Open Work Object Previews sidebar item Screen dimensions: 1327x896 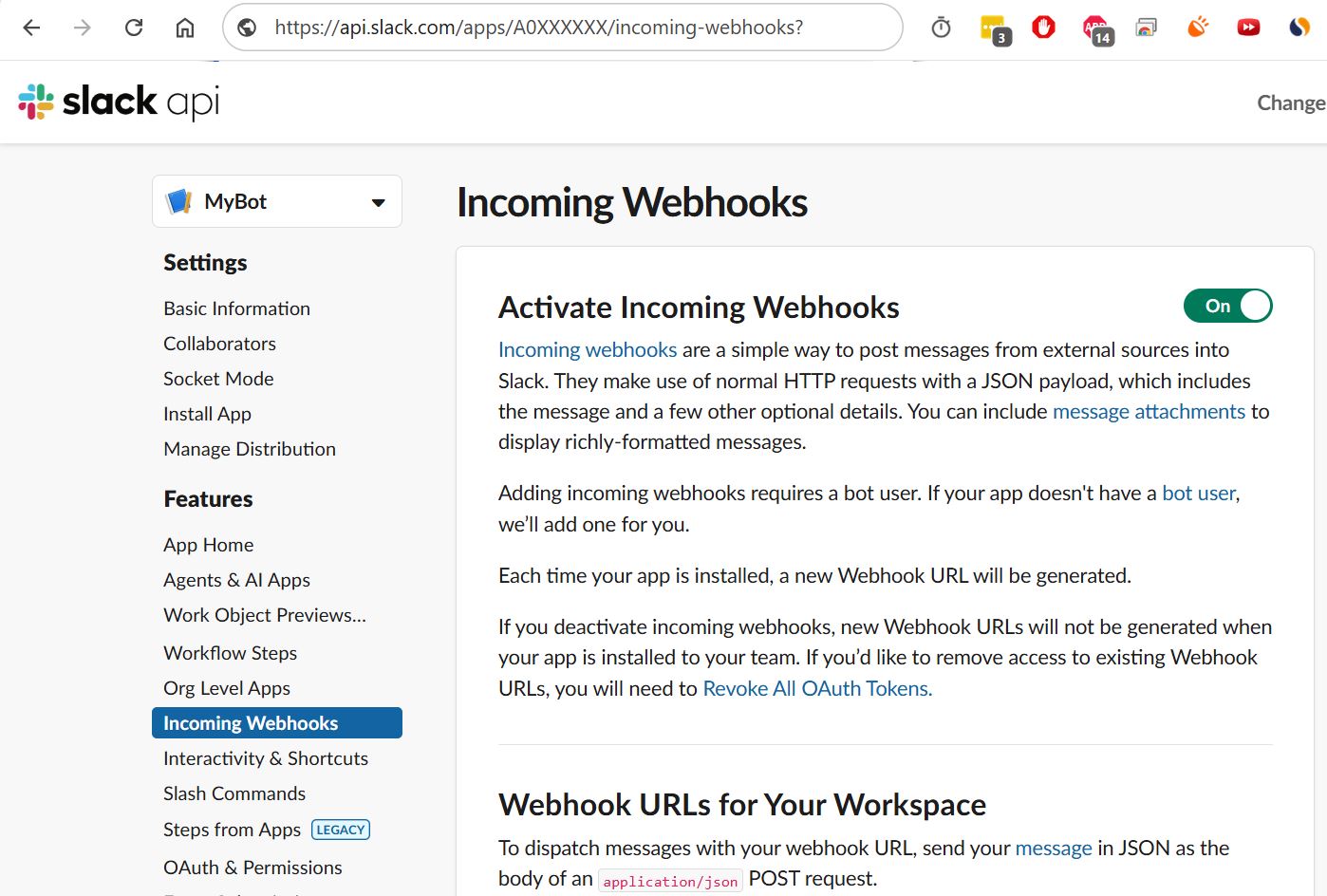[265, 615]
